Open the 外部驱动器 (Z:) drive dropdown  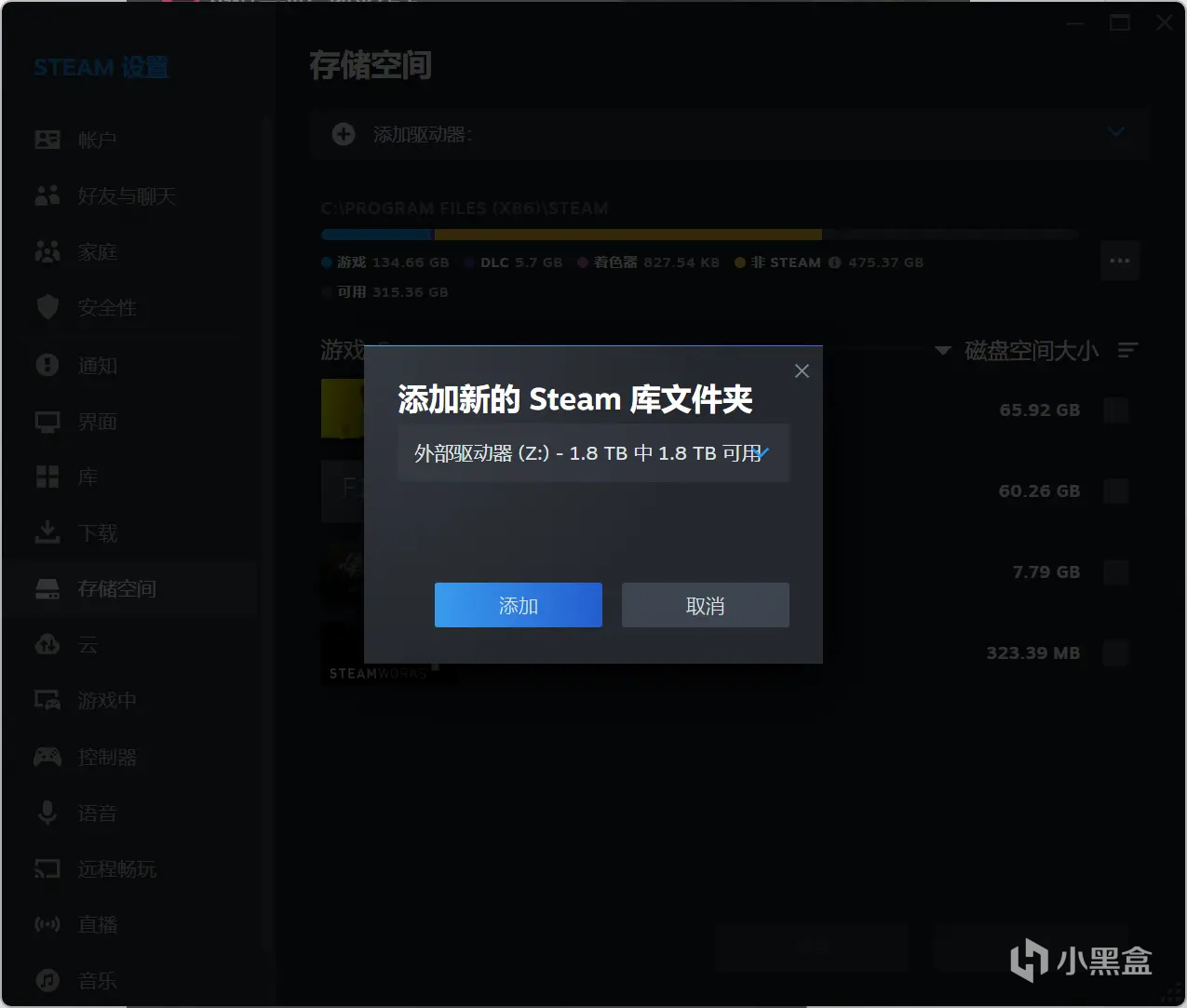pyautogui.click(x=593, y=453)
